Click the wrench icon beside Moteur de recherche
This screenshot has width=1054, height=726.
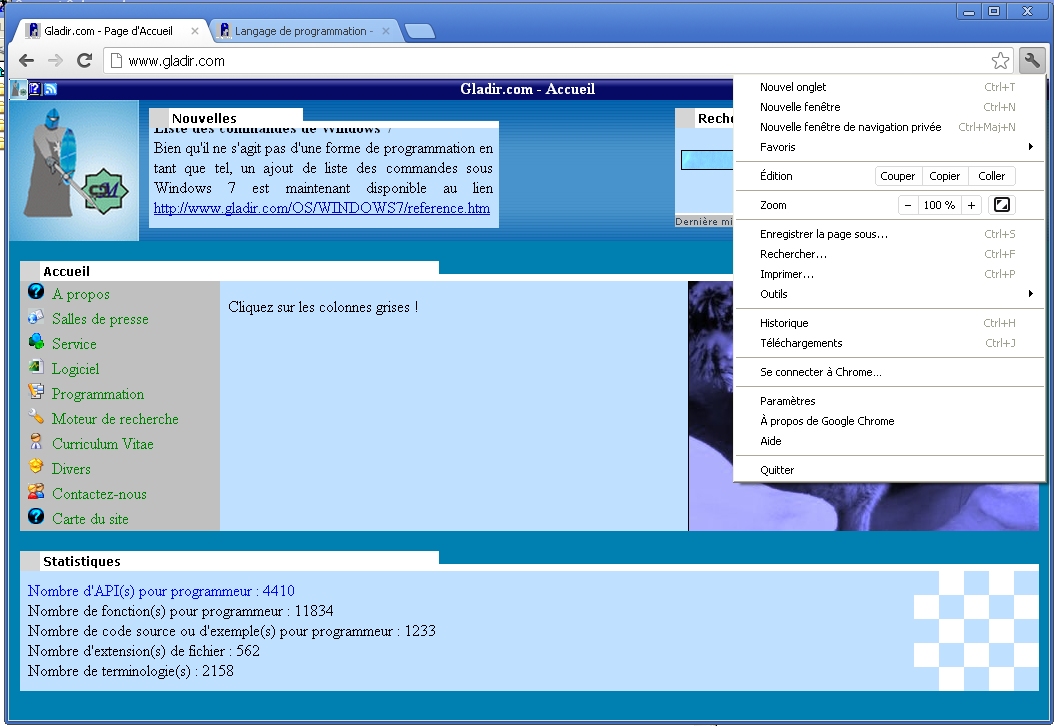click(36, 417)
